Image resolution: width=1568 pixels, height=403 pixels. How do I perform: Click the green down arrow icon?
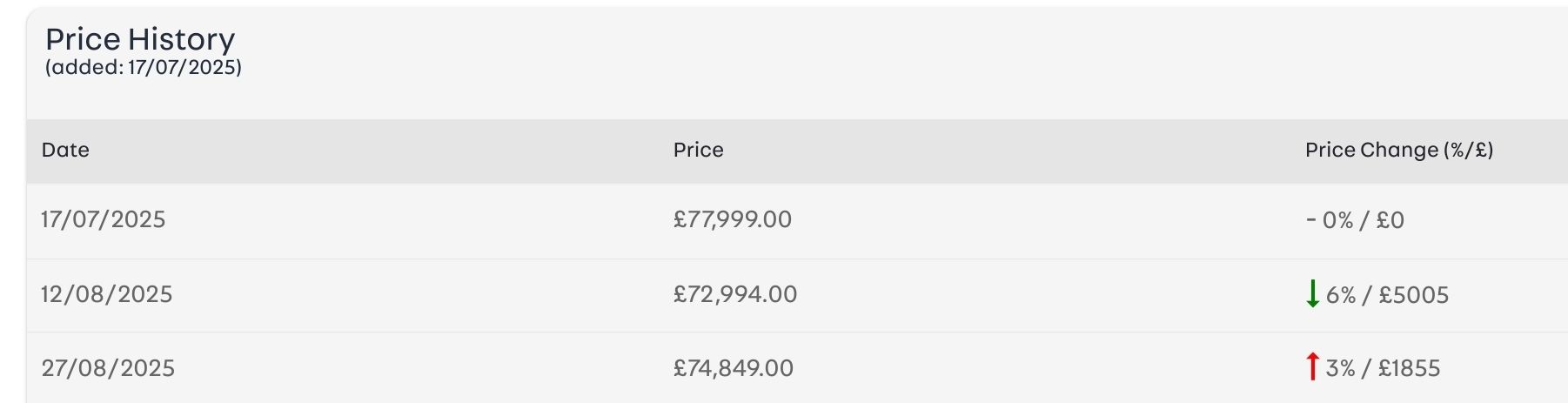[x=1313, y=294]
